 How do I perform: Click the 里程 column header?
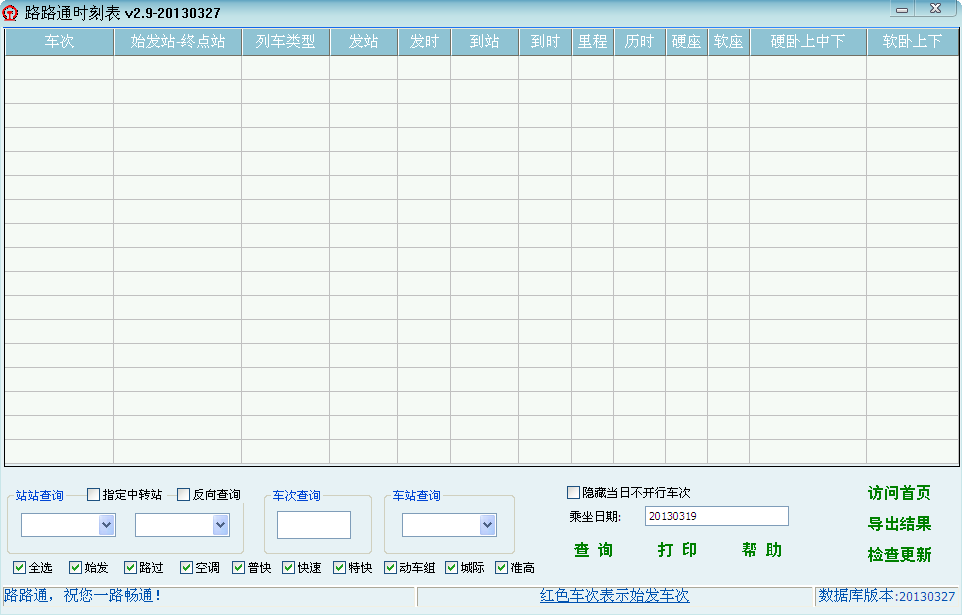(593, 42)
